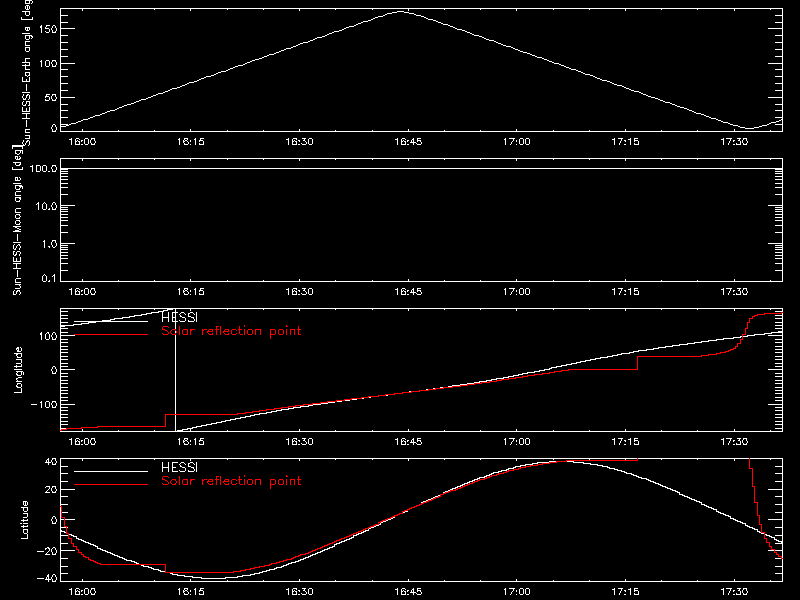Click the -20 tick on Latitude axis
Image resolution: width=800 pixels, height=600 pixels.
[47, 551]
